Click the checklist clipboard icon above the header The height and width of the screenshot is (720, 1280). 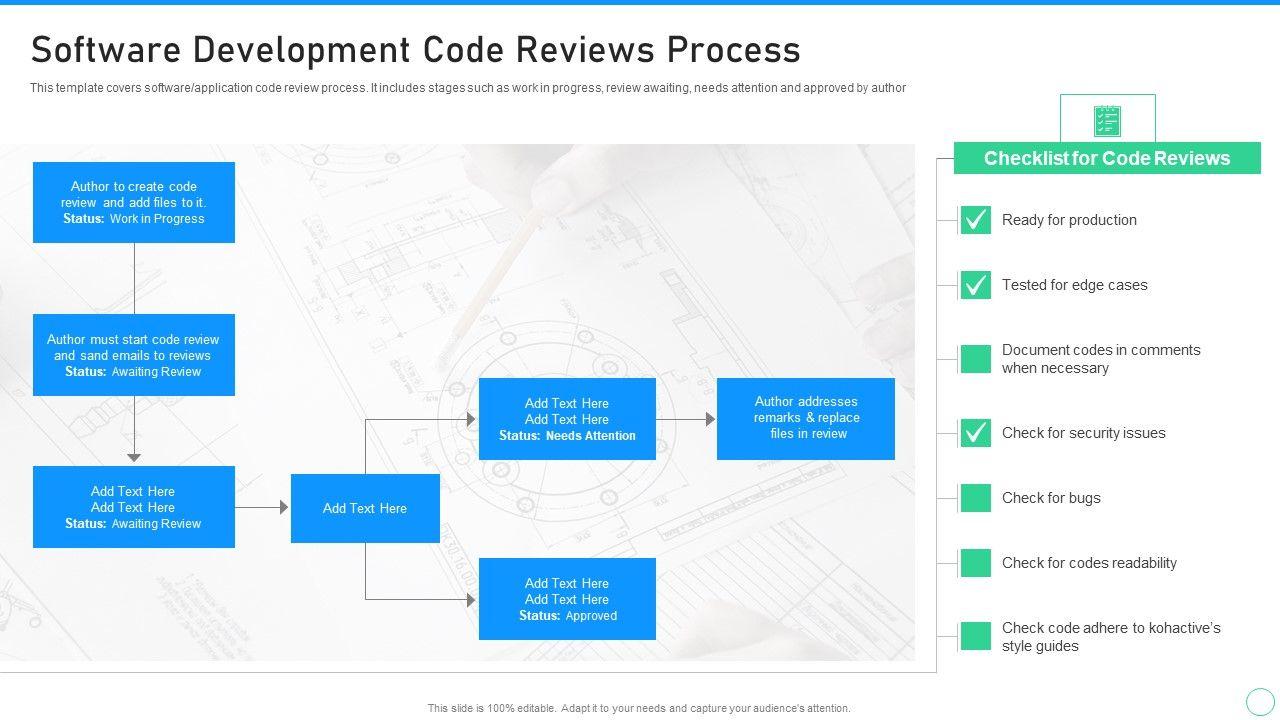(1107, 121)
